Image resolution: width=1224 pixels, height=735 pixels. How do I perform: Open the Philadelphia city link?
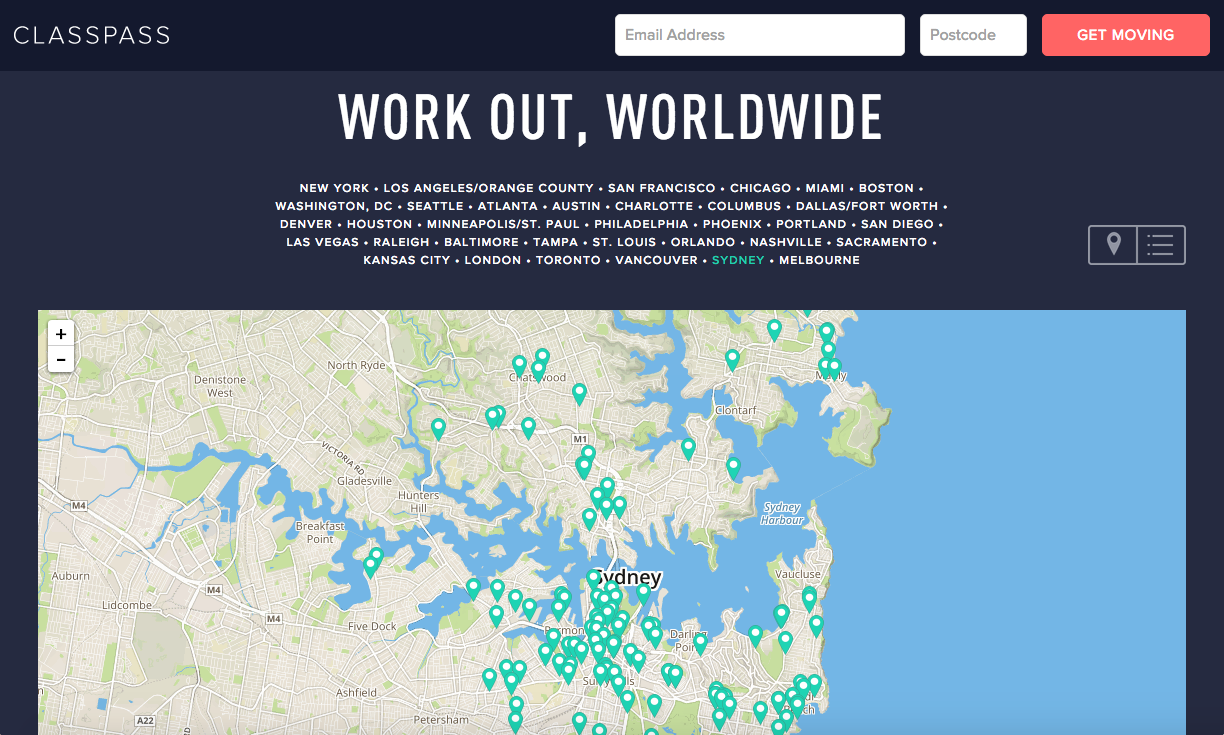(641, 224)
